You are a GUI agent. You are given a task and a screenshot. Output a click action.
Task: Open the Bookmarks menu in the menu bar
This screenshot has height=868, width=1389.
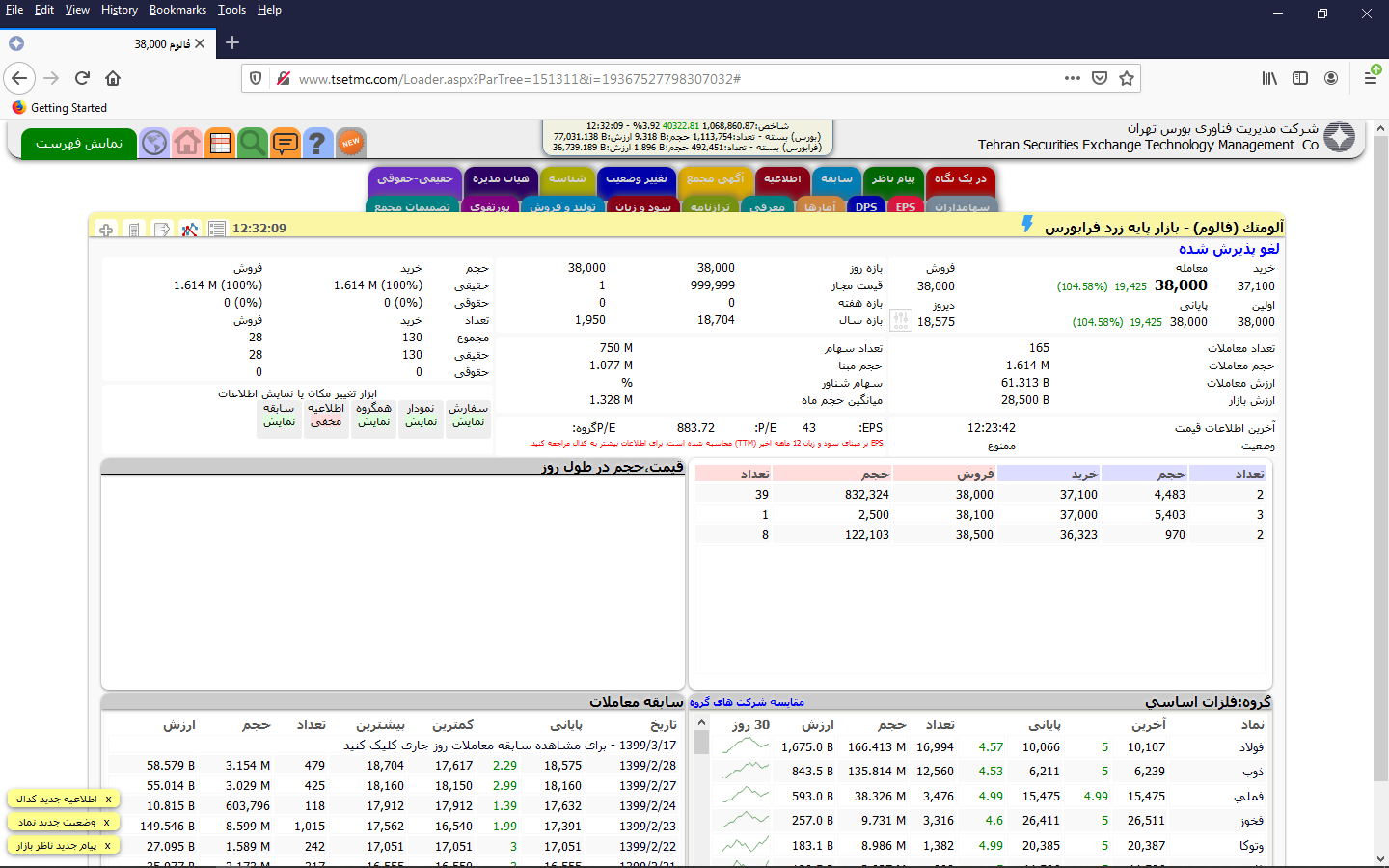(177, 10)
